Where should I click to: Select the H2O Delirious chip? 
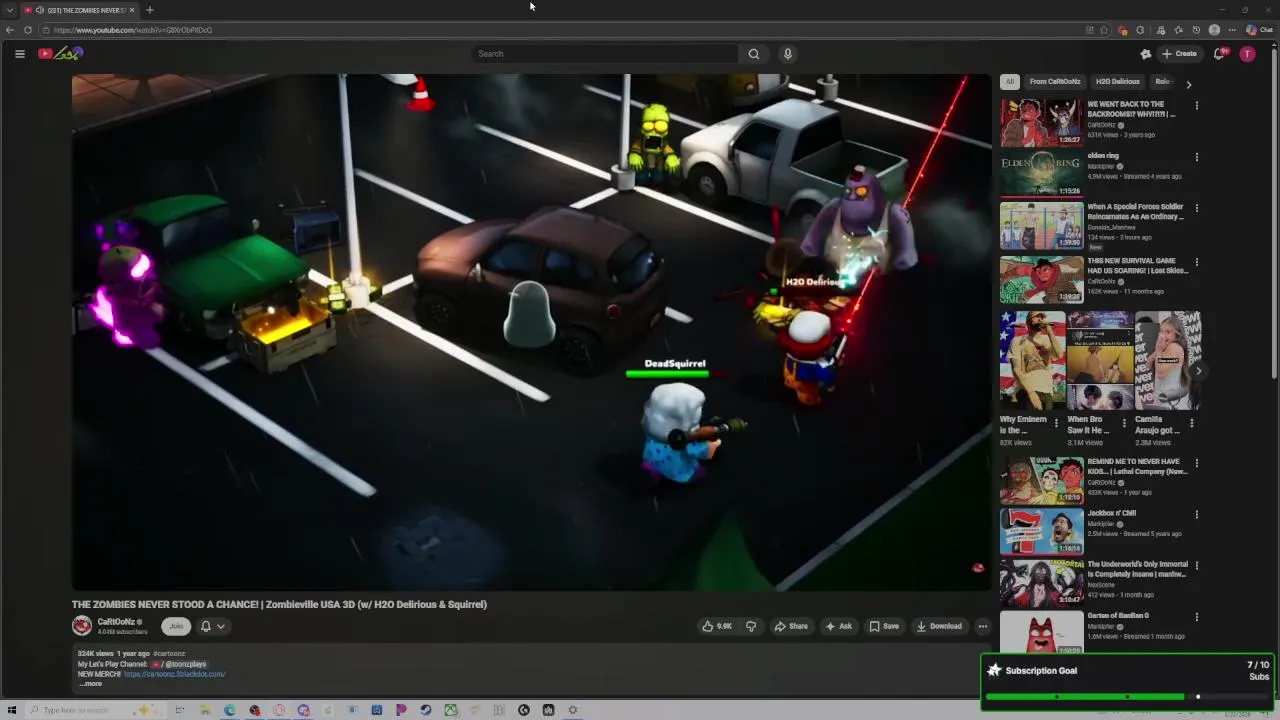coord(1117,82)
